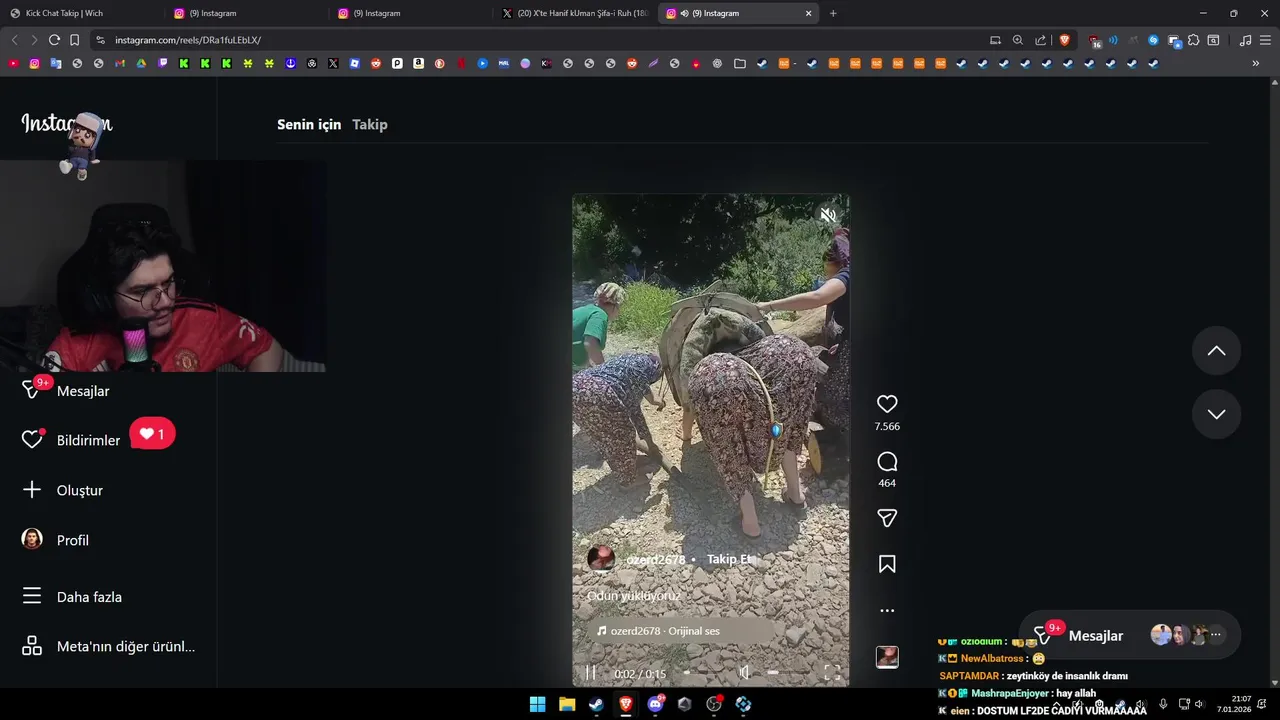Open Steam from the taskbar
1280x720 pixels.
596,704
